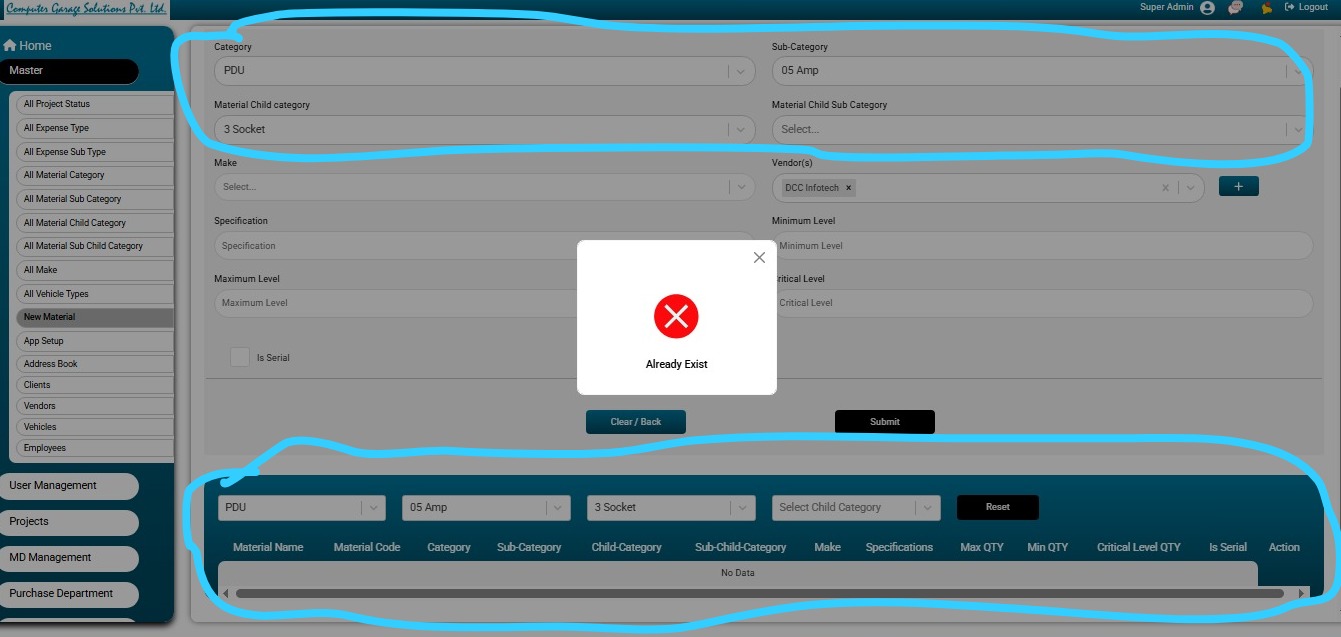The height and width of the screenshot is (637, 1341).
Task: Toggle the Is Serial checkbox
Action: click(x=240, y=357)
